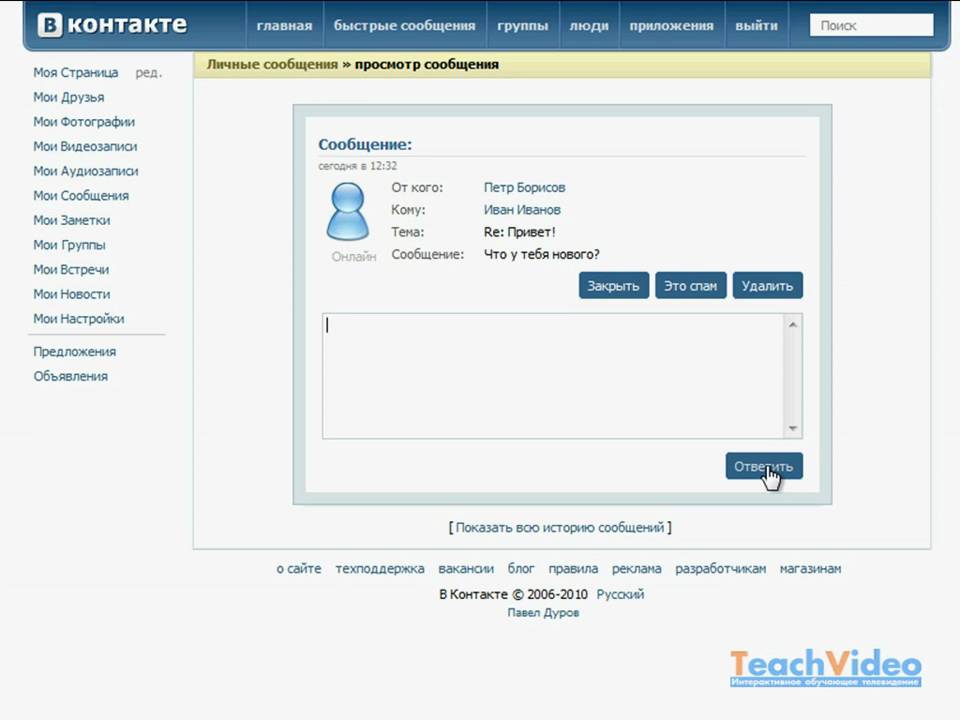Open Мои Друзья
The width and height of the screenshot is (960, 720).
coord(69,97)
